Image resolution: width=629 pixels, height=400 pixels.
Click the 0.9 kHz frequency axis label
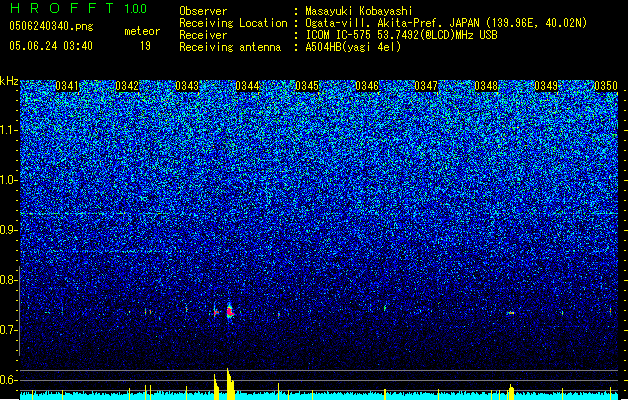coord(9,230)
